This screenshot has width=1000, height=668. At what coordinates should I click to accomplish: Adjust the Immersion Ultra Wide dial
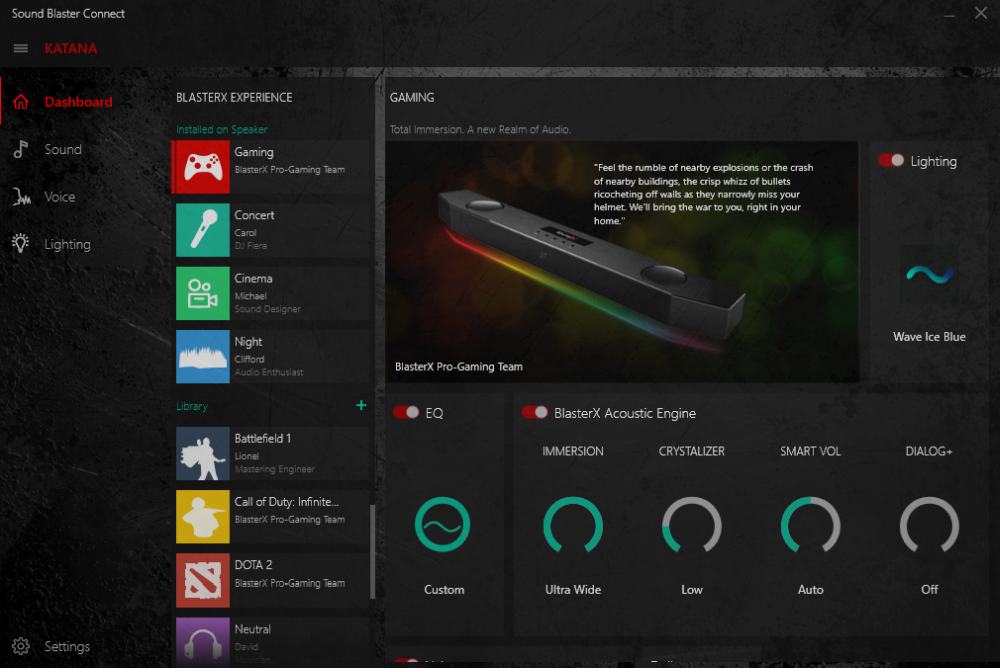(x=573, y=525)
